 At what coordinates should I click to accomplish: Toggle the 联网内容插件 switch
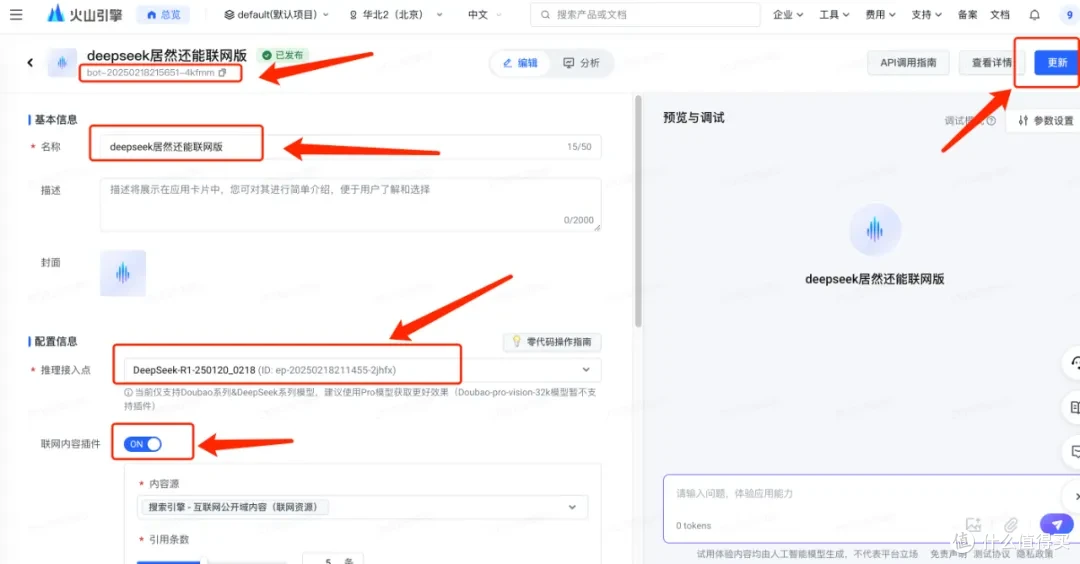[143, 444]
